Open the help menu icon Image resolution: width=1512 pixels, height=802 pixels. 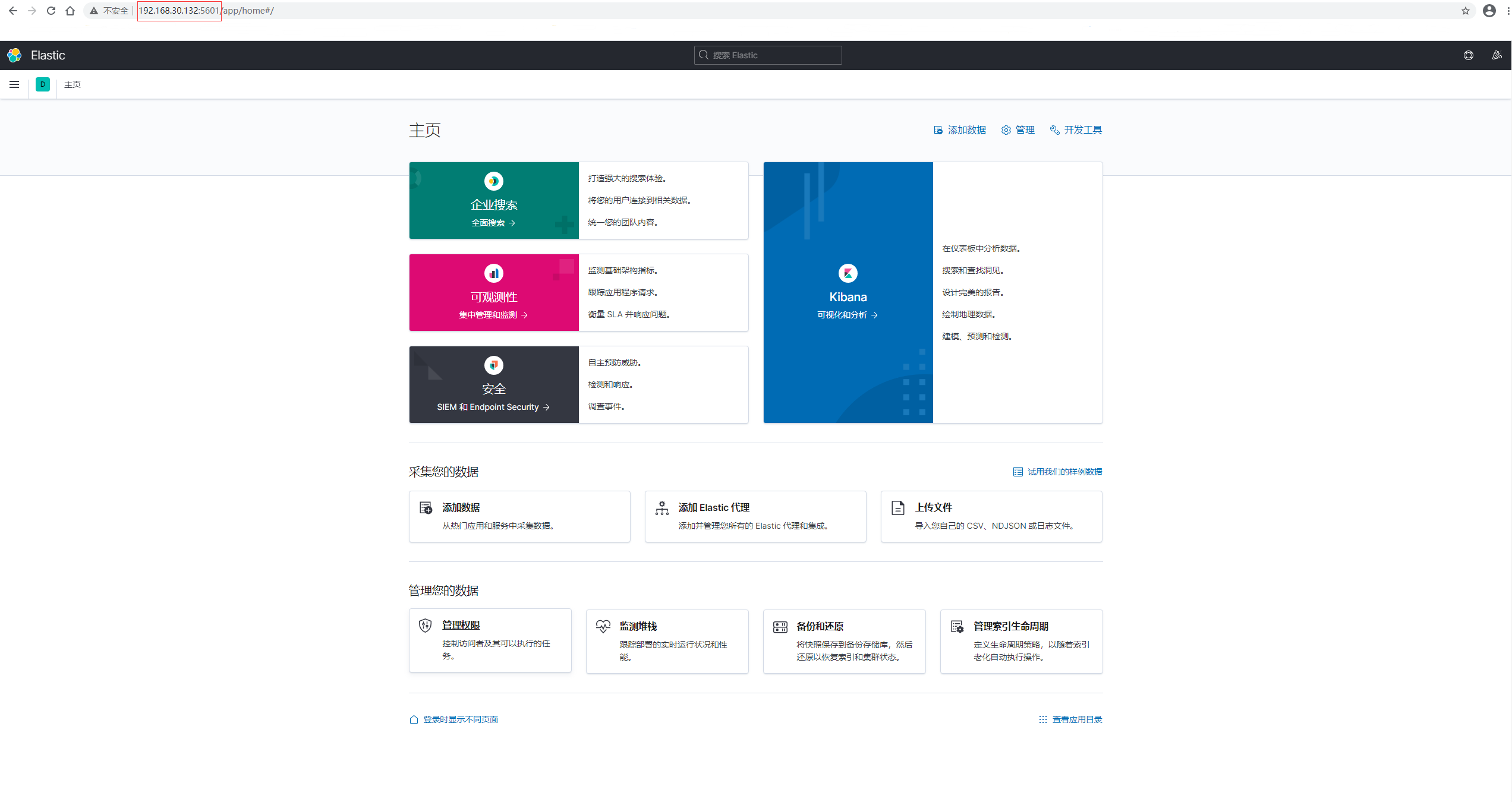click(x=1468, y=55)
